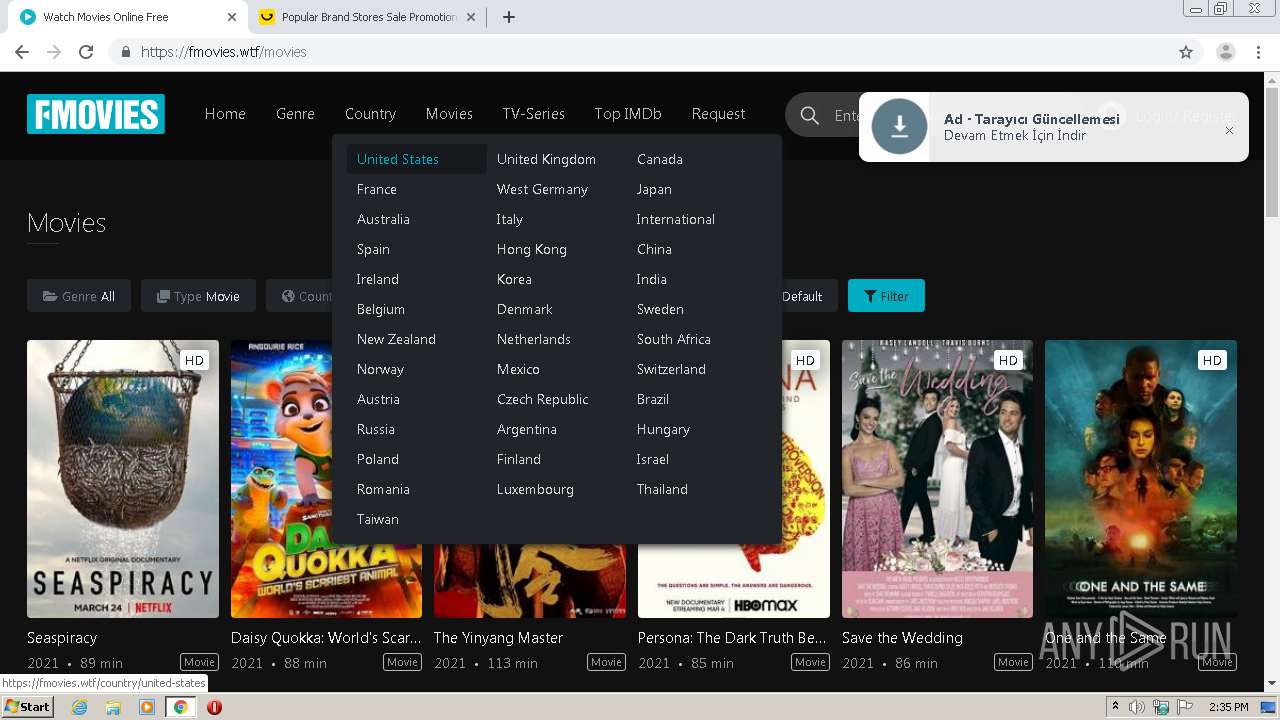Click the Home menu item
Screen dimensions: 1280x720
pyautogui.click(x=225, y=114)
